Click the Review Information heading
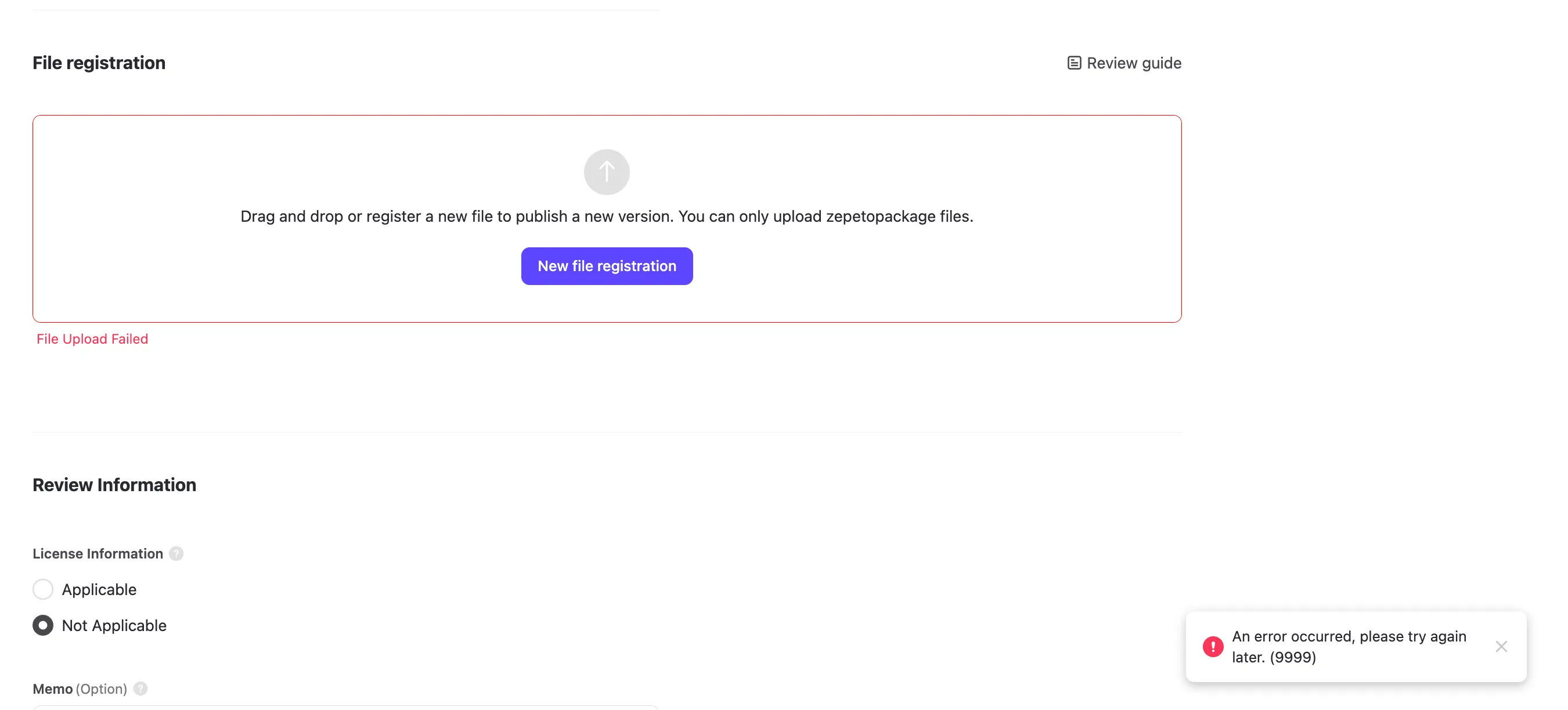The image size is (1568, 710). coord(114,485)
